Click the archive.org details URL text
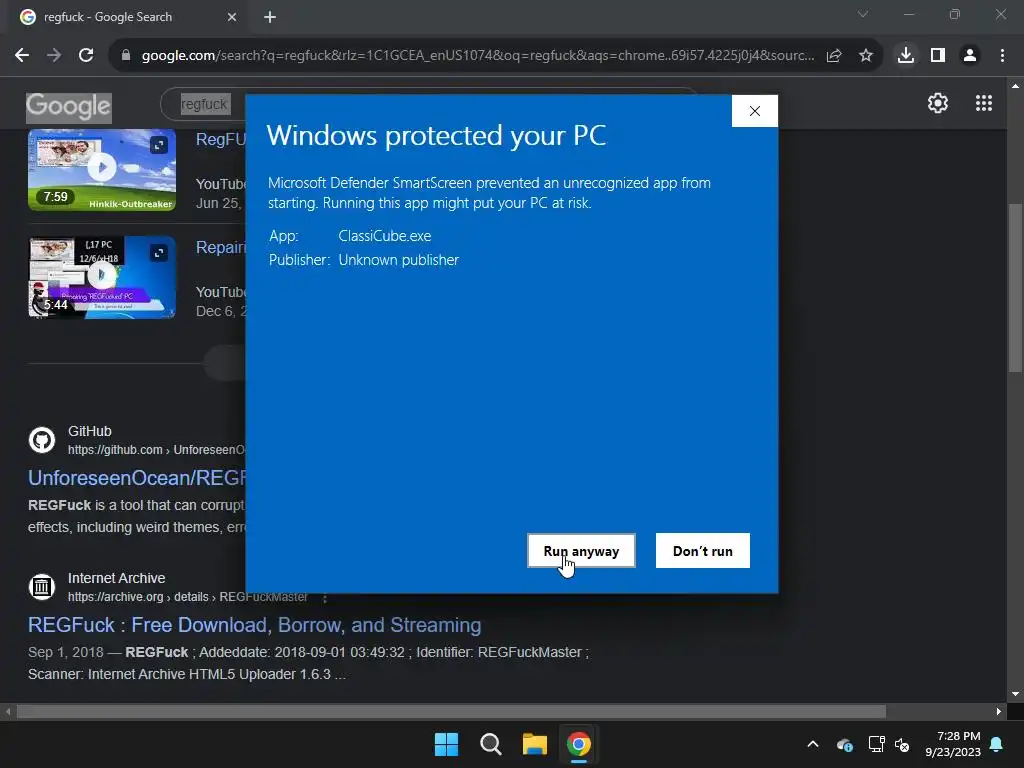Screen dimensions: 1024x768 (188, 597)
